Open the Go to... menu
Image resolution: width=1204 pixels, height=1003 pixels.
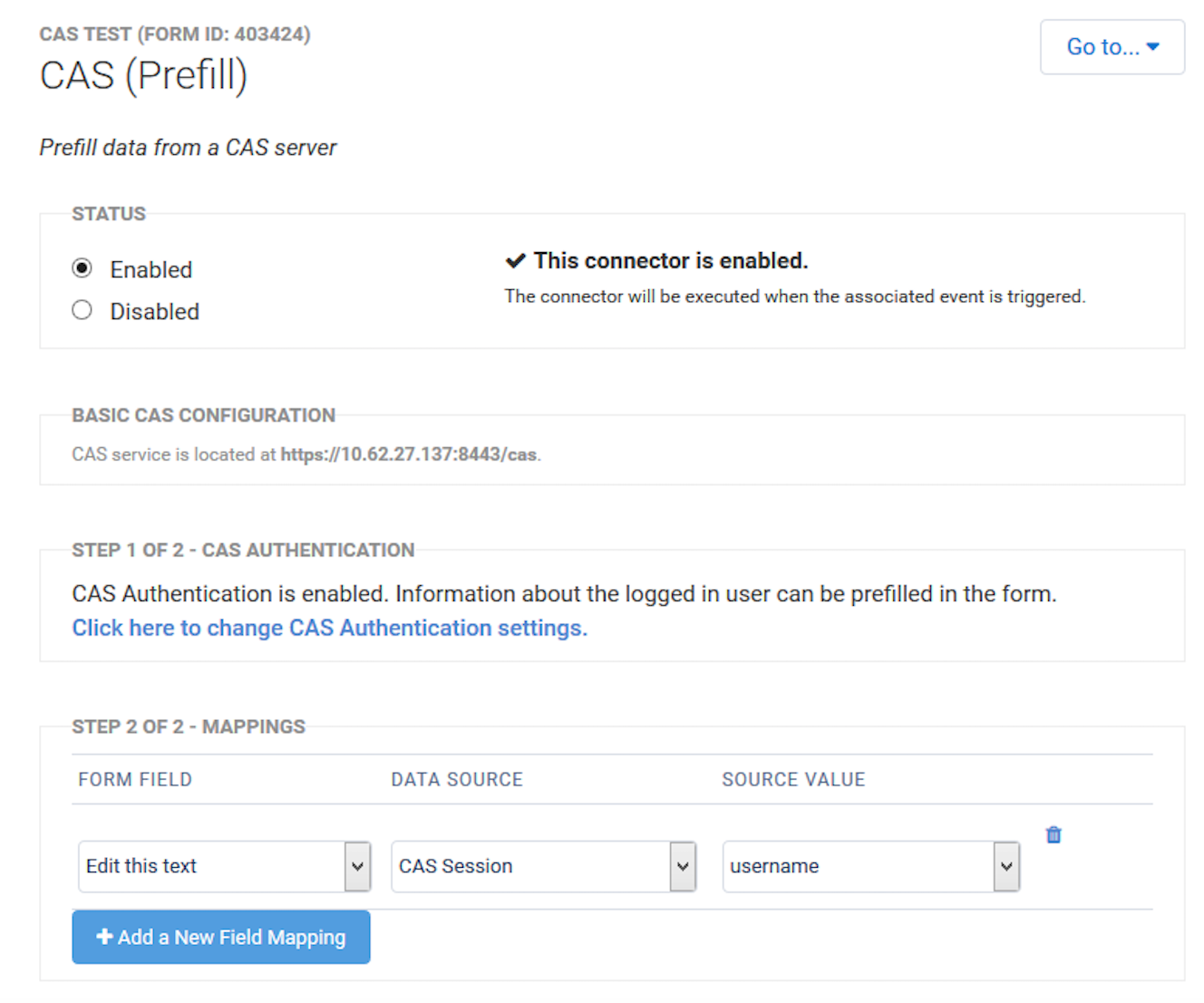click(x=1112, y=47)
